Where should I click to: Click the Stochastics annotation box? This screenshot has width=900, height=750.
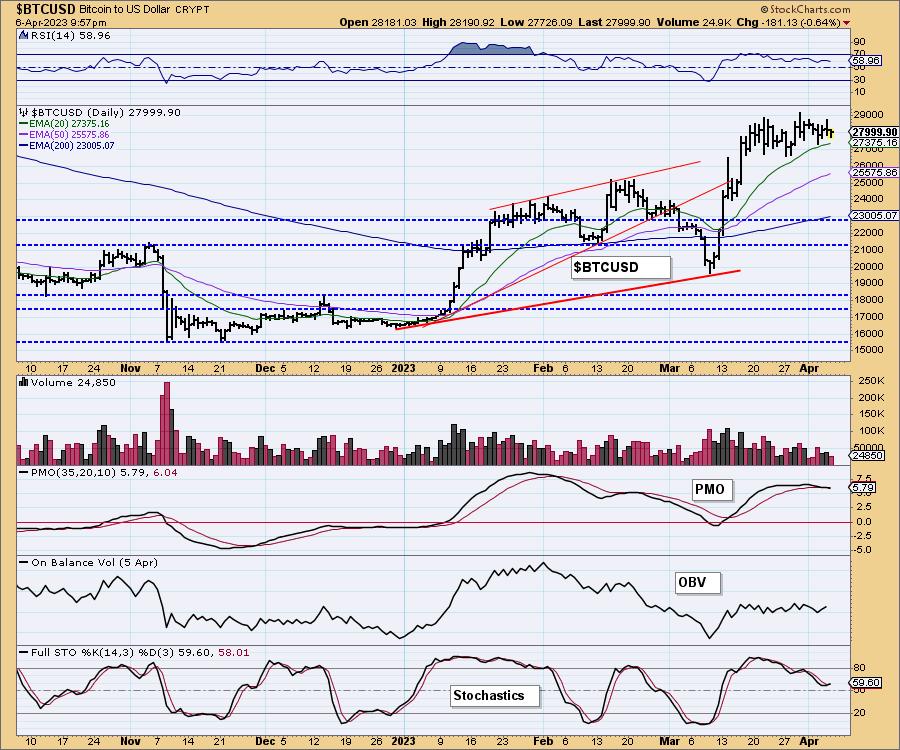click(495, 695)
